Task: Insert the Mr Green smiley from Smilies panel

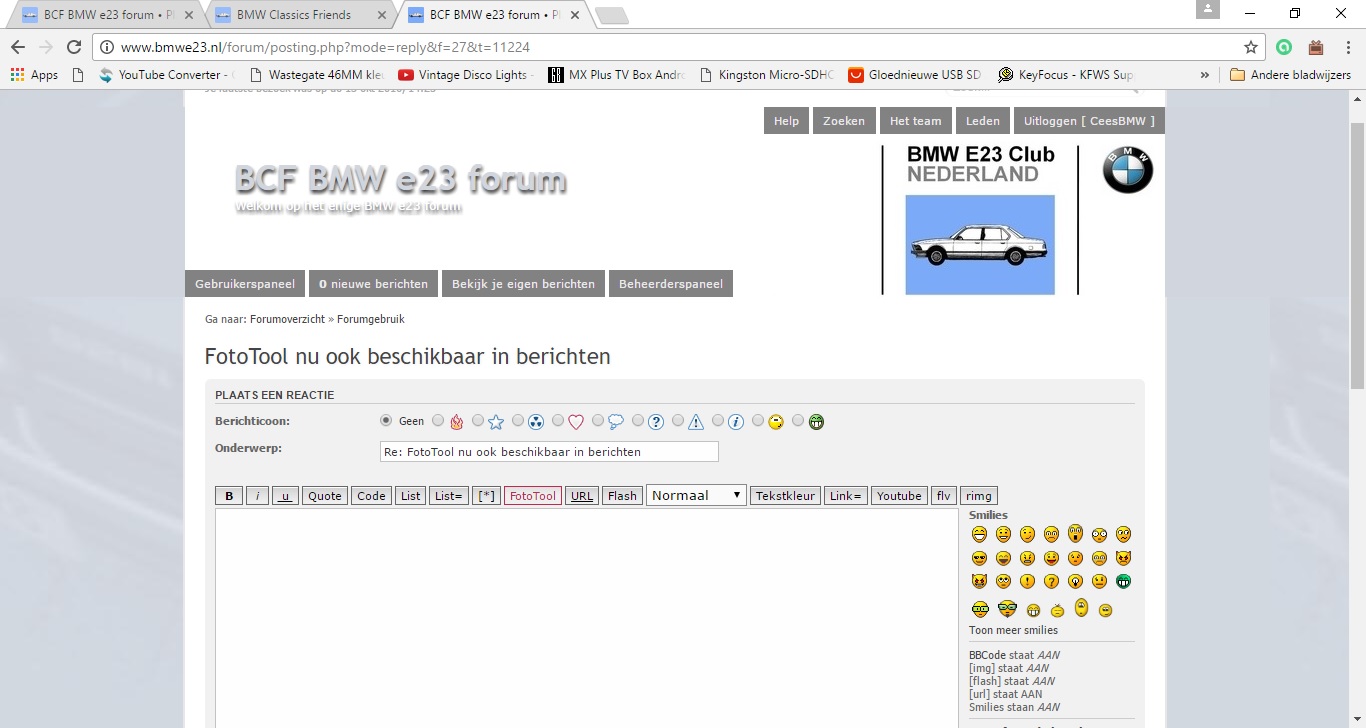Action: [1123, 581]
